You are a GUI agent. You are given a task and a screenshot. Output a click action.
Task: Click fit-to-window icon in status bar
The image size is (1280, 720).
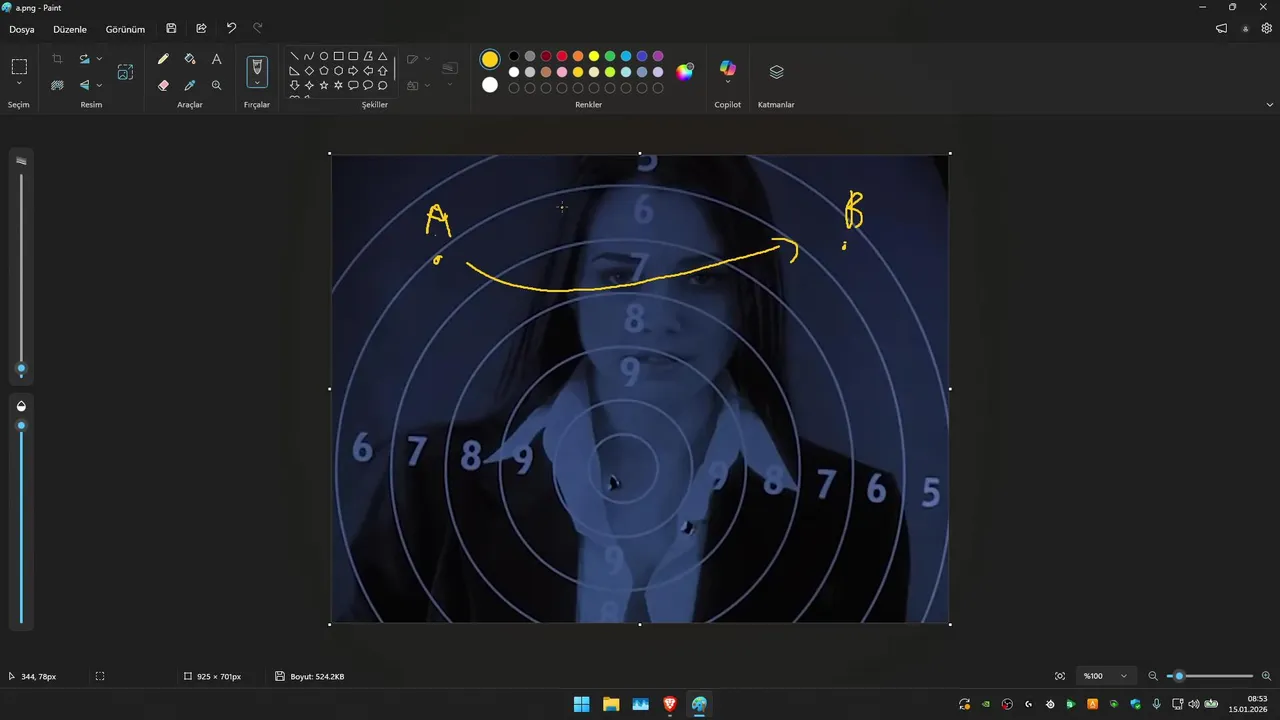(1060, 676)
